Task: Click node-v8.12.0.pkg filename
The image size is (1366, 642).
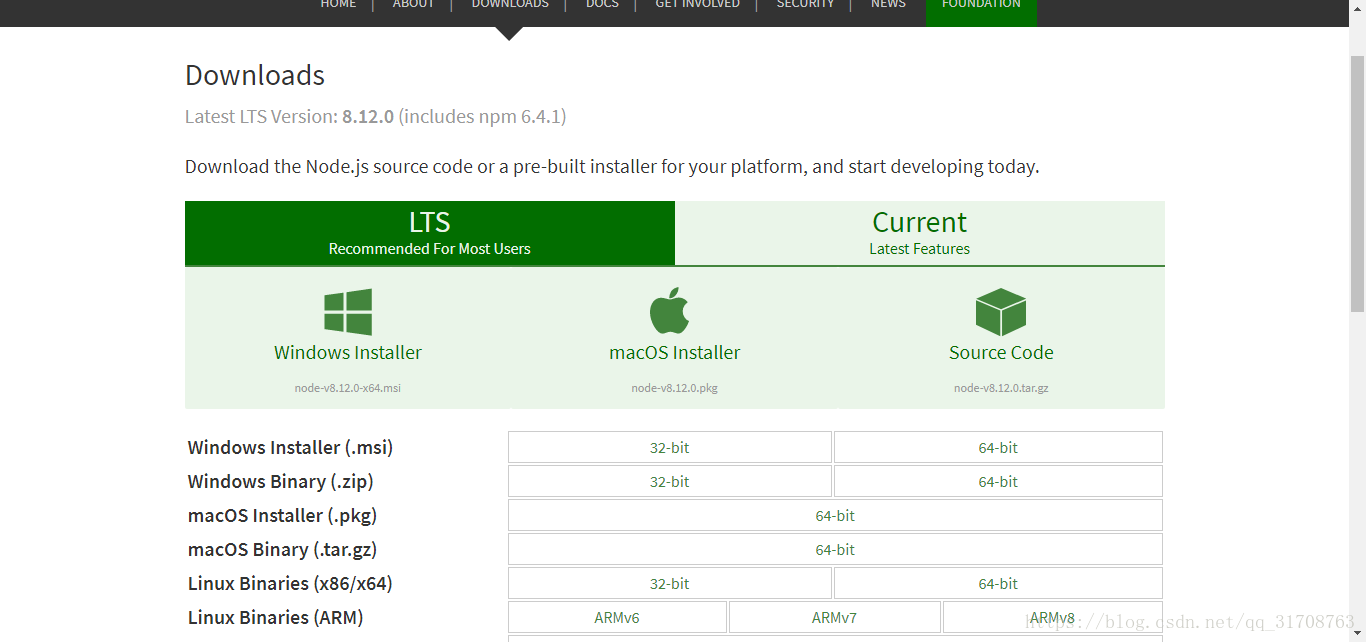Action: (x=675, y=388)
